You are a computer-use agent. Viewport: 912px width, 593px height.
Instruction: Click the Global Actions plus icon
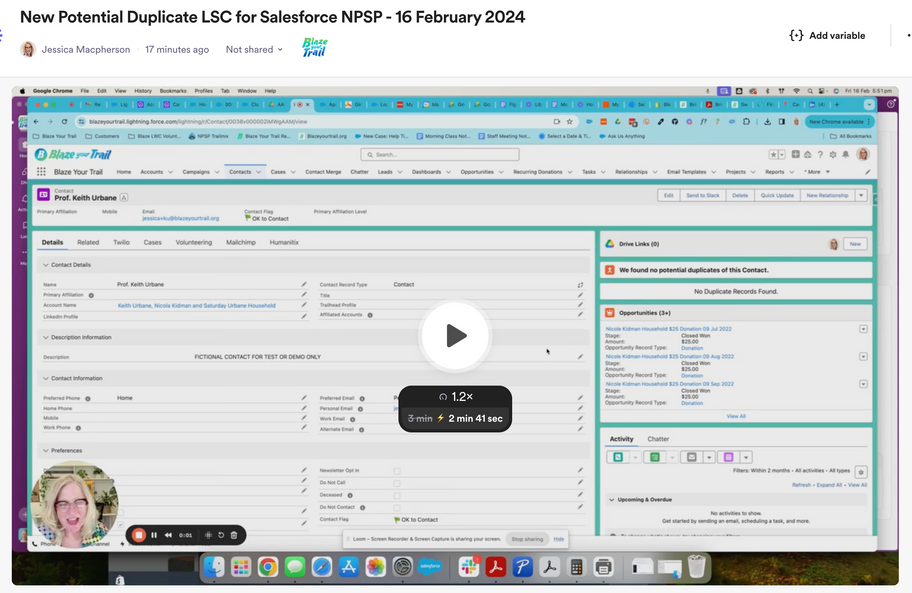click(795, 155)
